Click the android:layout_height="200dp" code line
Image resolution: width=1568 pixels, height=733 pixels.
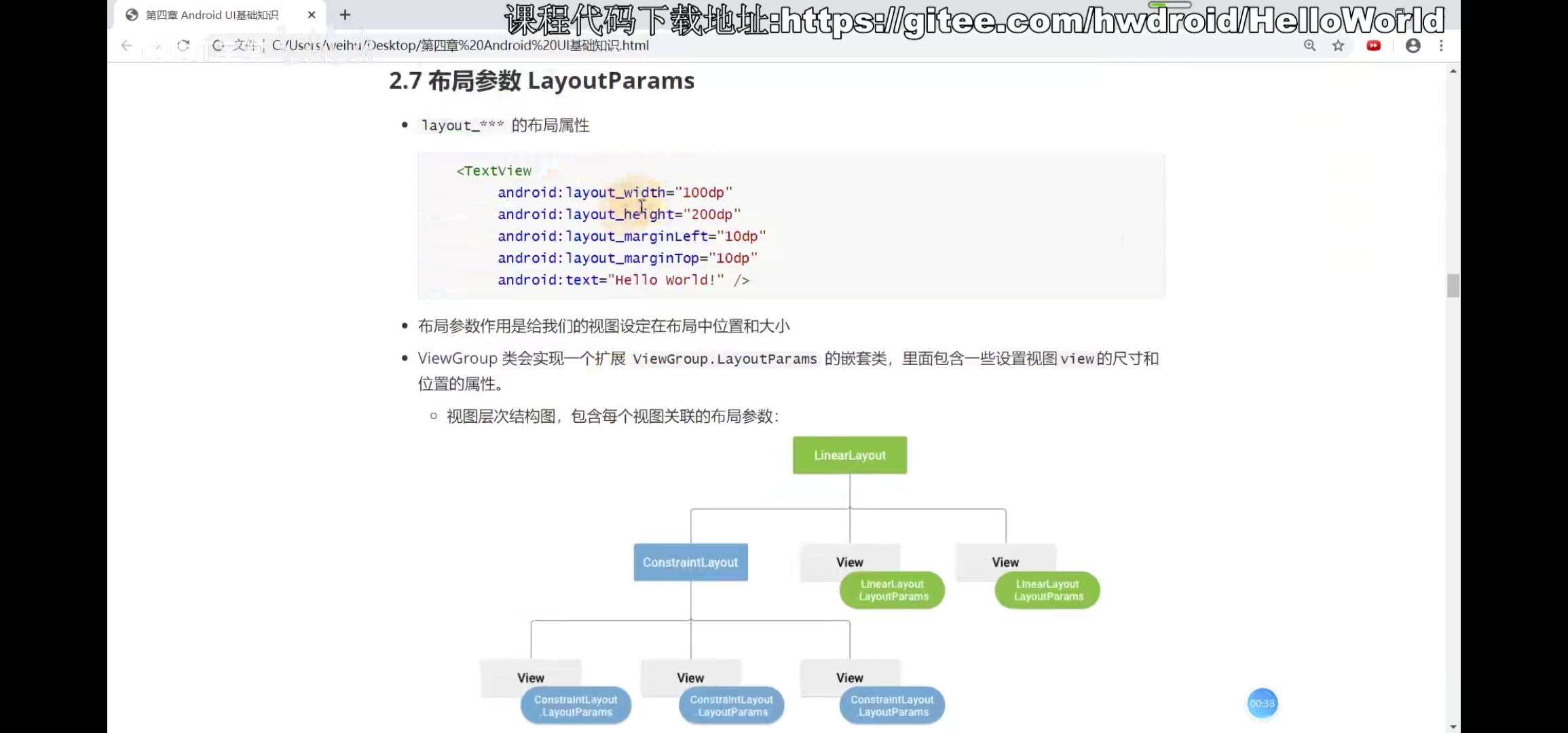(x=619, y=214)
